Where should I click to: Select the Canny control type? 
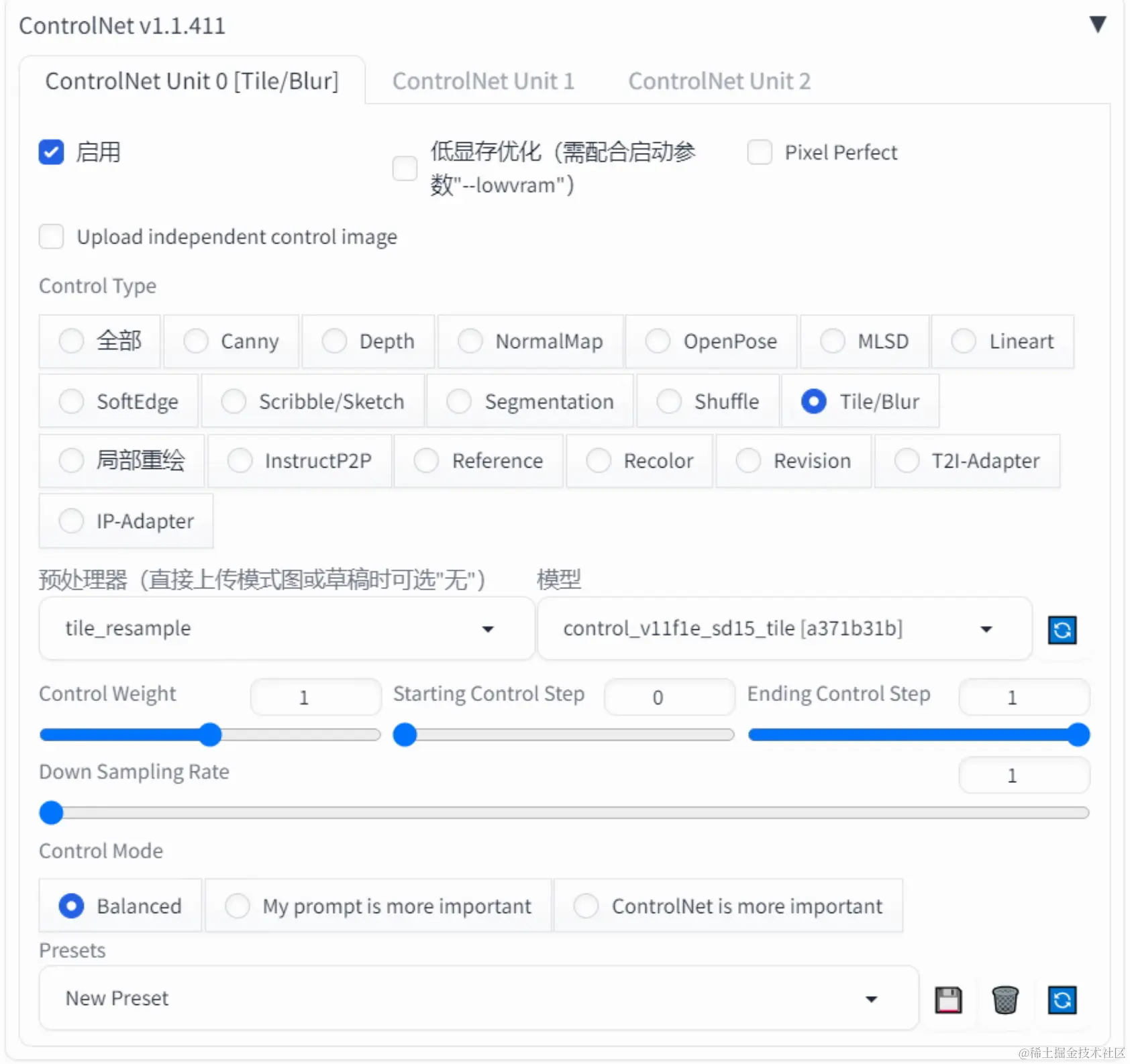pyautogui.click(x=232, y=341)
